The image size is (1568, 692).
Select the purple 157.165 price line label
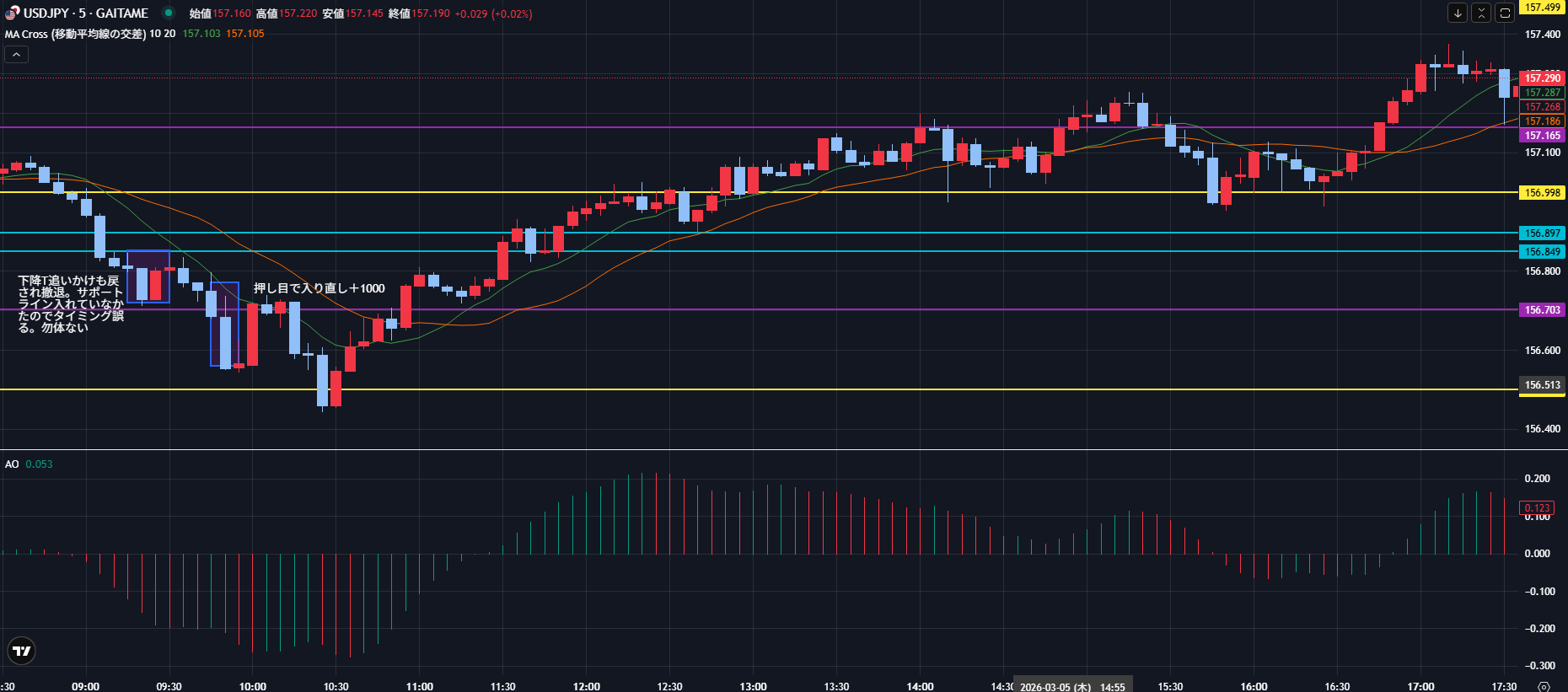pyautogui.click(x=1542, y=136)
